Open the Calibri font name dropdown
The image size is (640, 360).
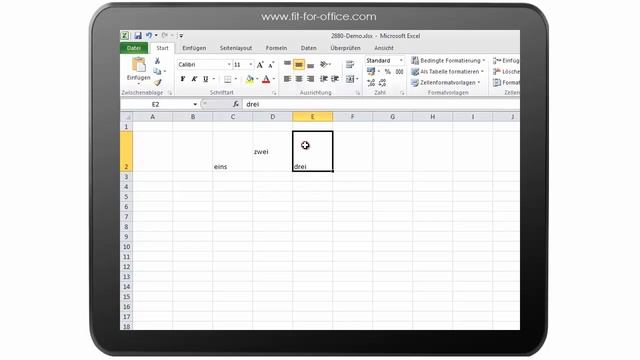click(229, 65)
